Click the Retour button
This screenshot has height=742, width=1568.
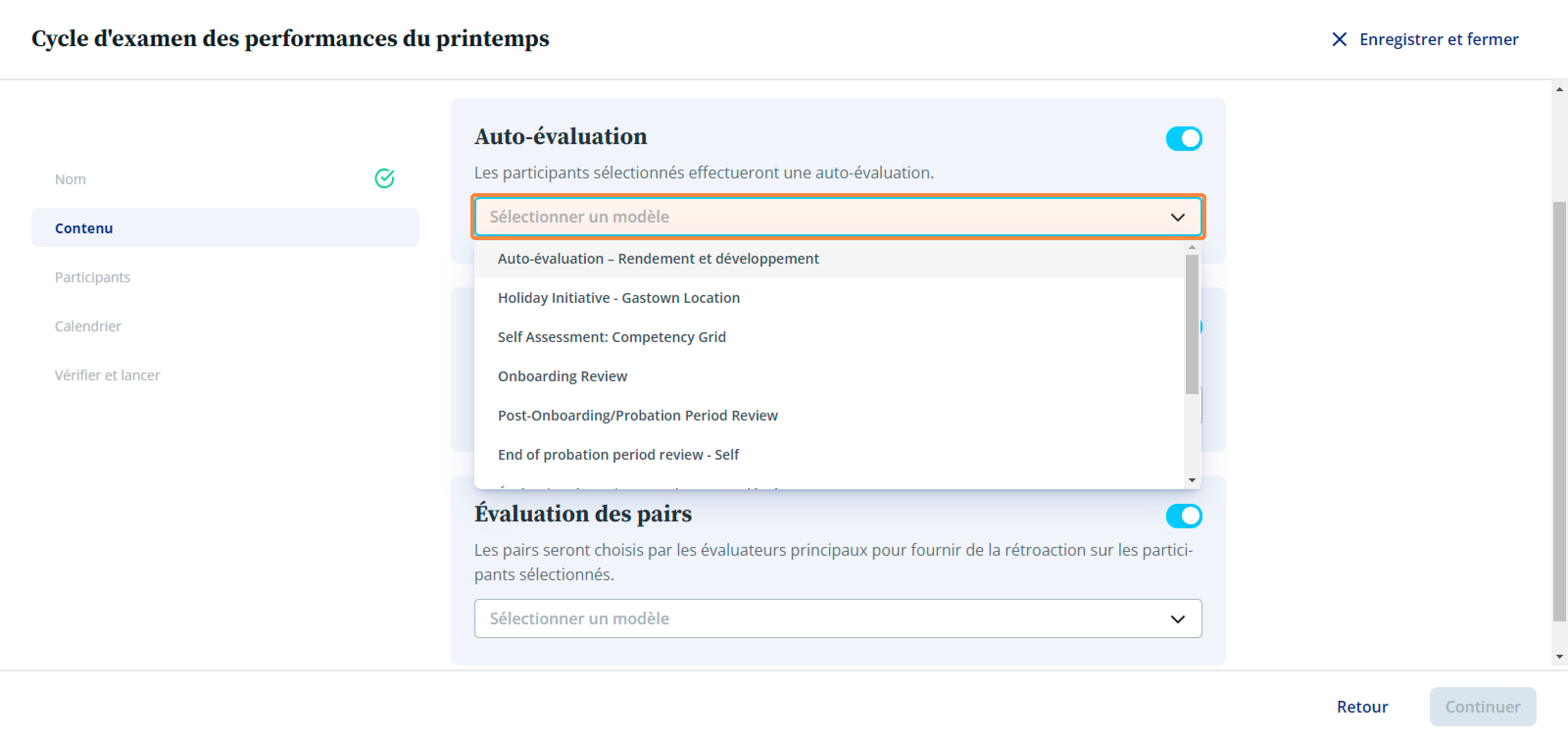tap(1362, 707)
